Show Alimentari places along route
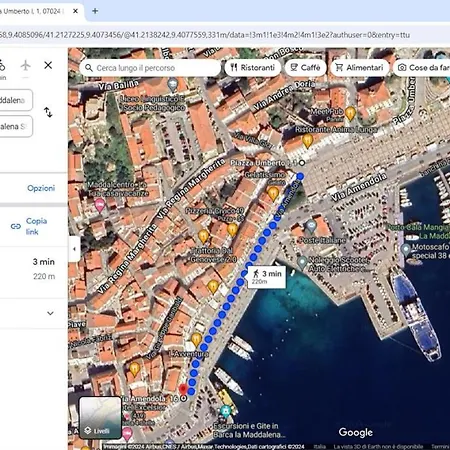This screenshot has width=450, height=450. [360, 68]
